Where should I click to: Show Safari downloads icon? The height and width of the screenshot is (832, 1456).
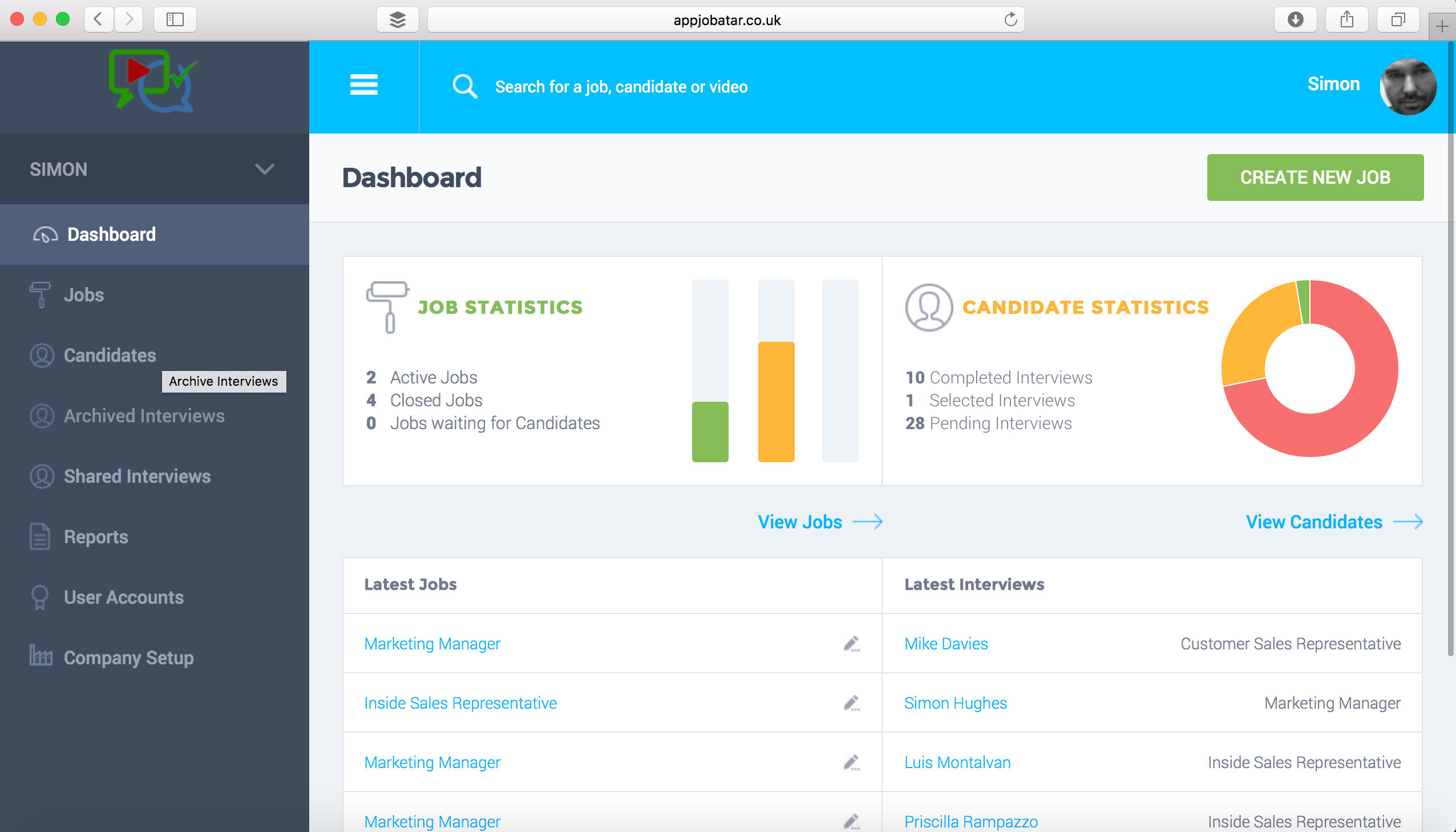click(1295, 20)
